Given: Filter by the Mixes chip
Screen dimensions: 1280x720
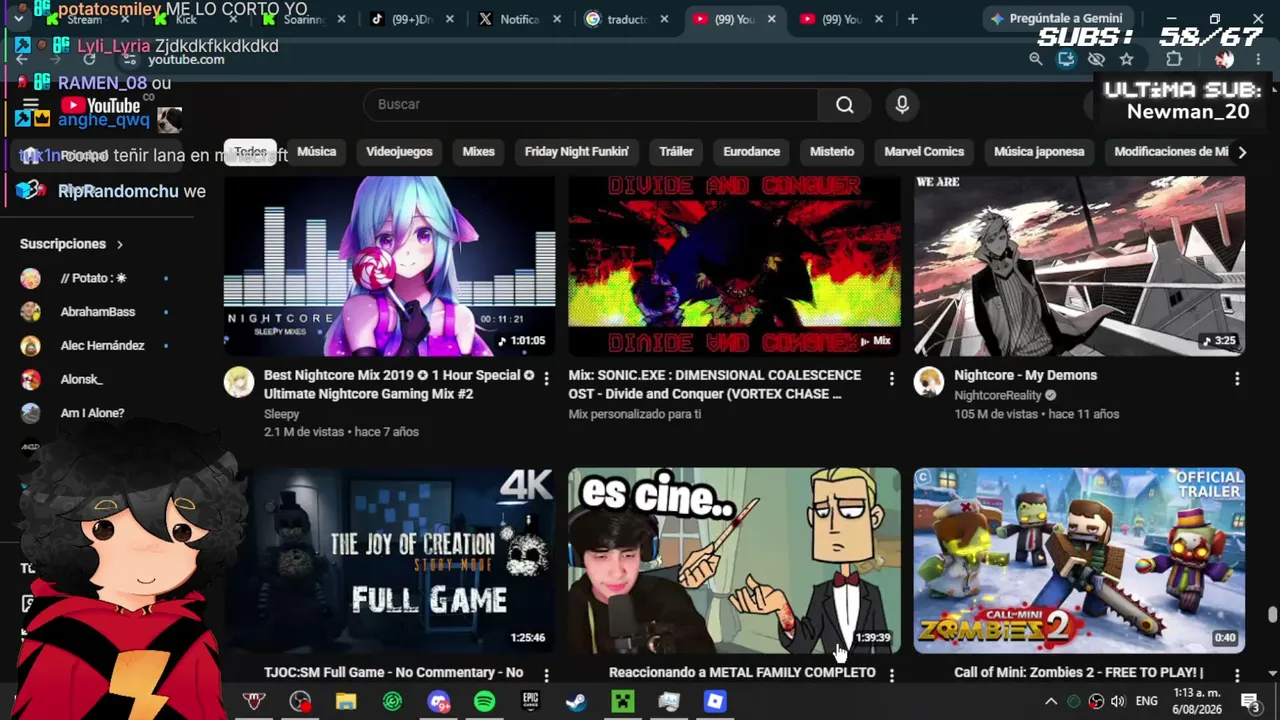Looking at the screenshot, I should tap(478, 152).
